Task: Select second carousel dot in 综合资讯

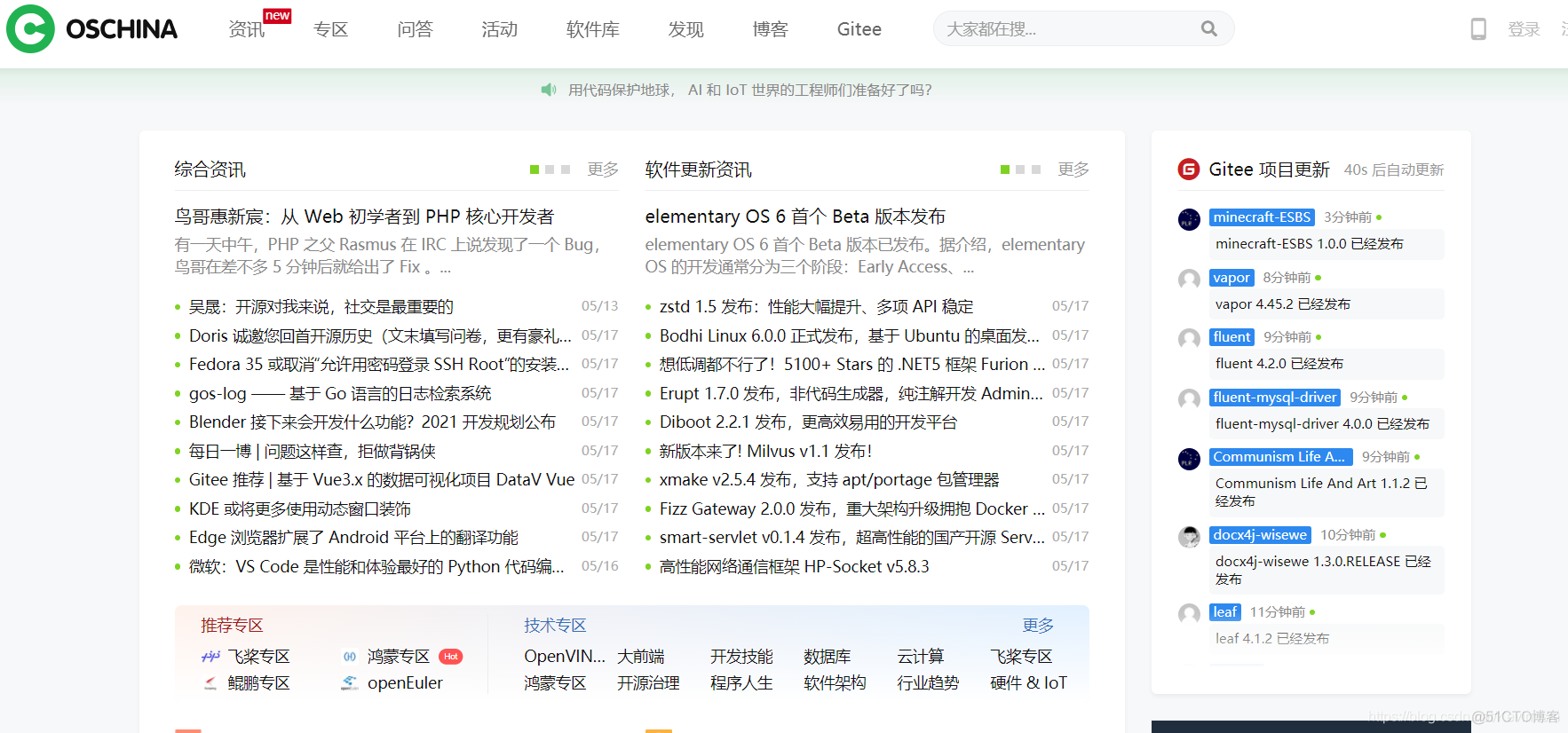Action: [x=550, y=169]
